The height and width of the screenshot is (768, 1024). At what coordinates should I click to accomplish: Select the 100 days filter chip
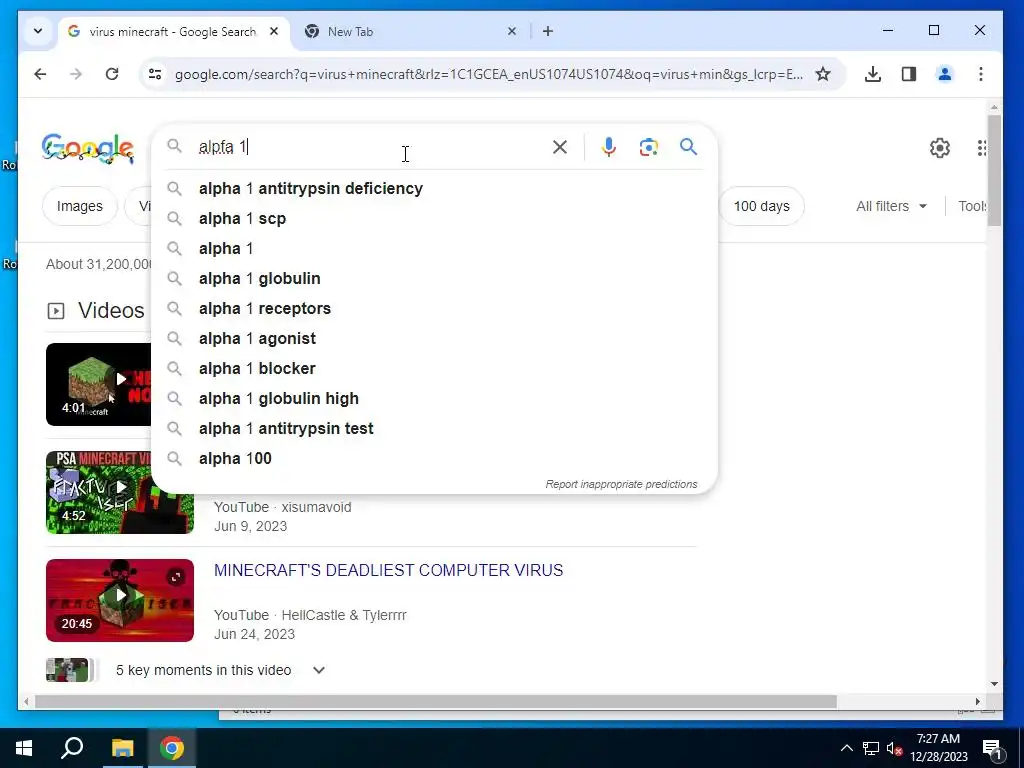point(761,206)
